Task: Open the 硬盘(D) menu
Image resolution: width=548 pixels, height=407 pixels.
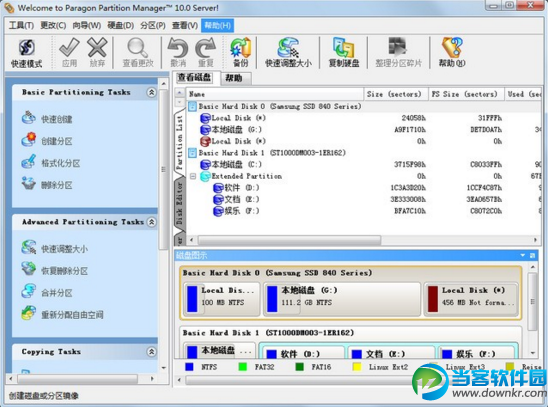Action: 121,26
